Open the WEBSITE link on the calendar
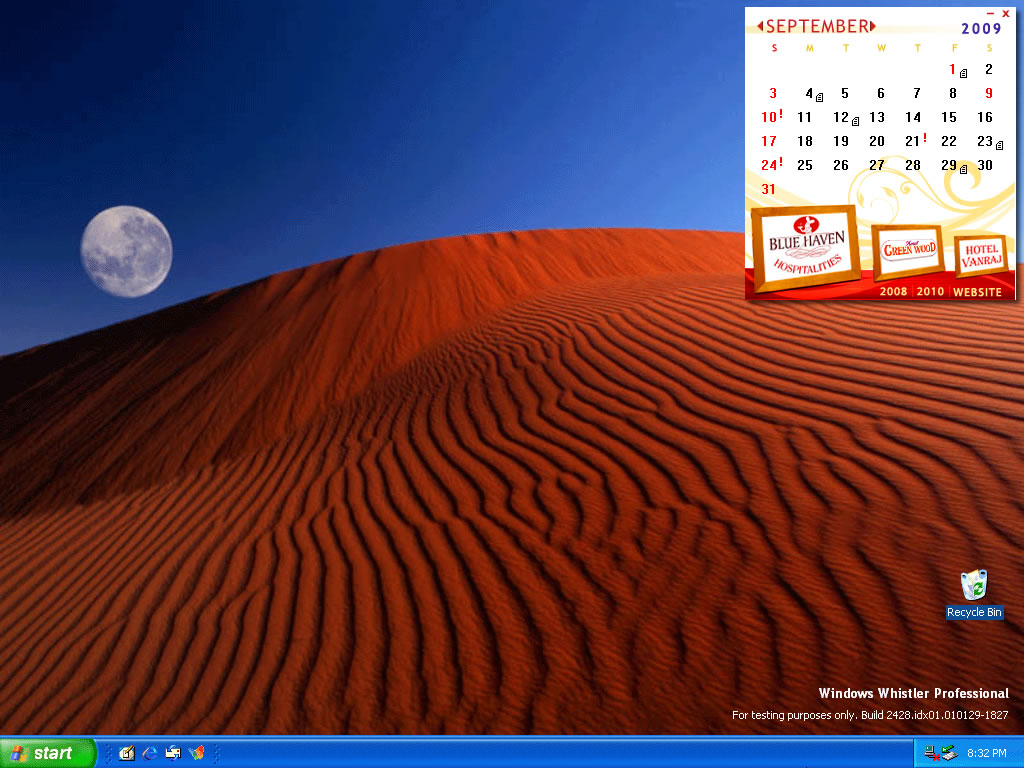The width and height of the screenshot is (1024, 768). [x=977, y=292]
